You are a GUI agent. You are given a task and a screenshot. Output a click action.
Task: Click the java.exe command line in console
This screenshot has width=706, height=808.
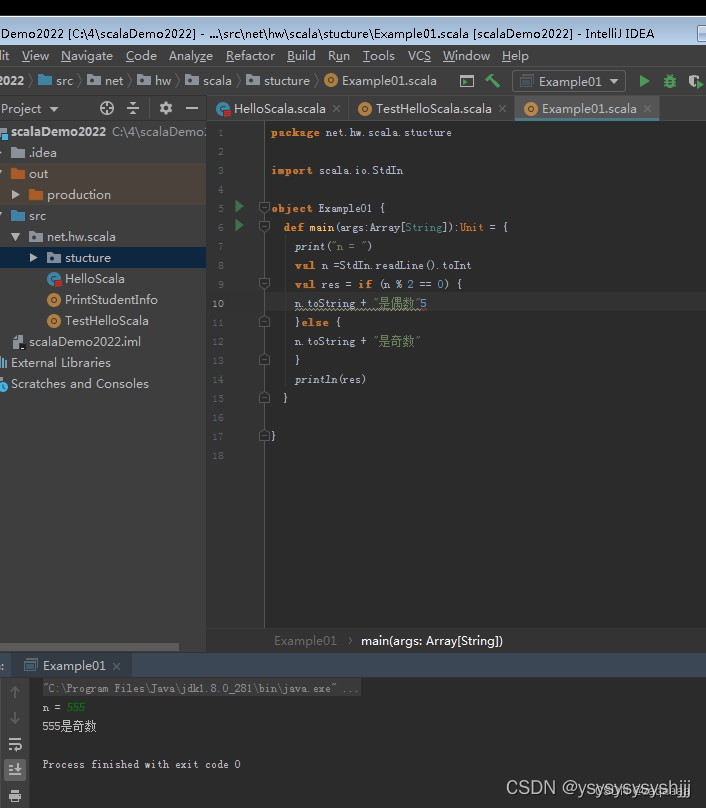point(201,688)
